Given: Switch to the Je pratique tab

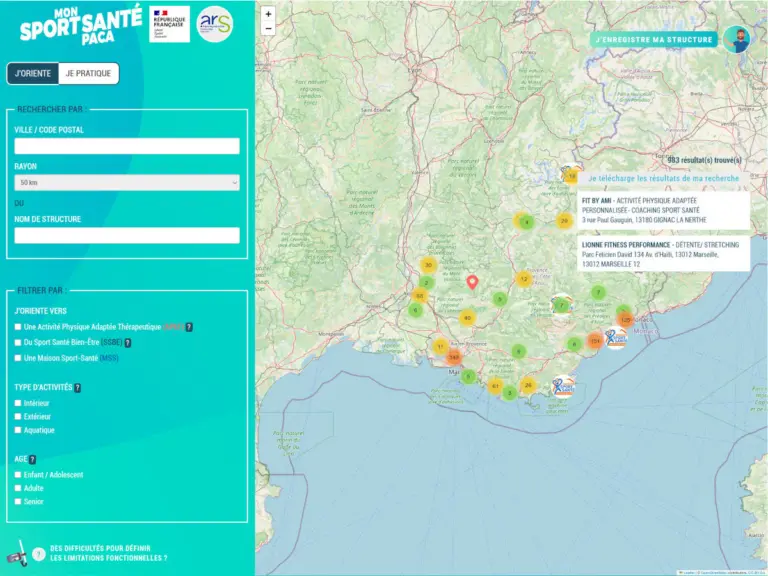Looking at the screenshot, I should coord(89,73).
